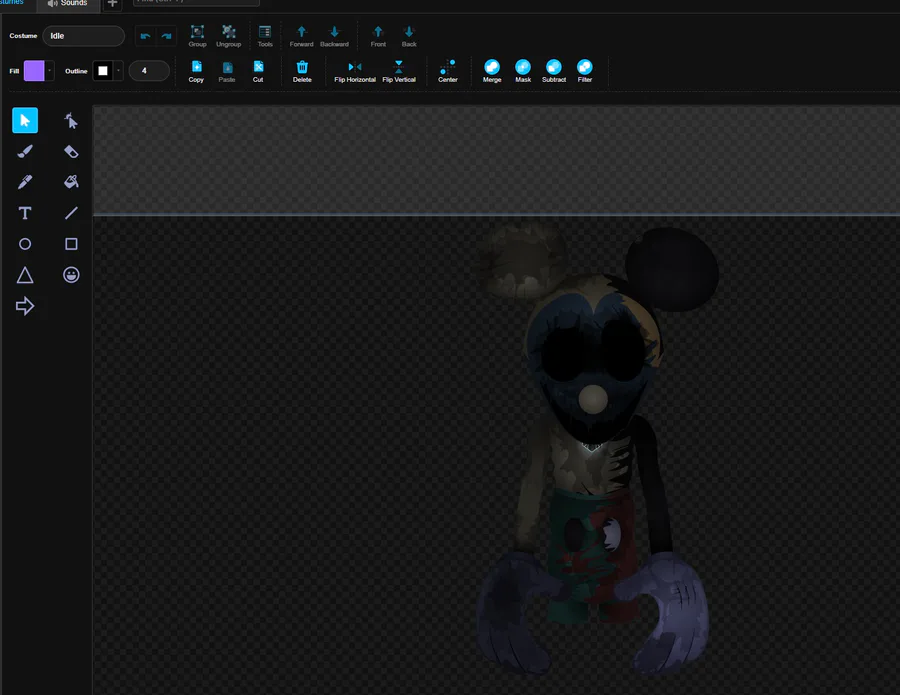Select the Eraser tool
900x695 pixels.
pyautogui.click(x=71, y=152)
